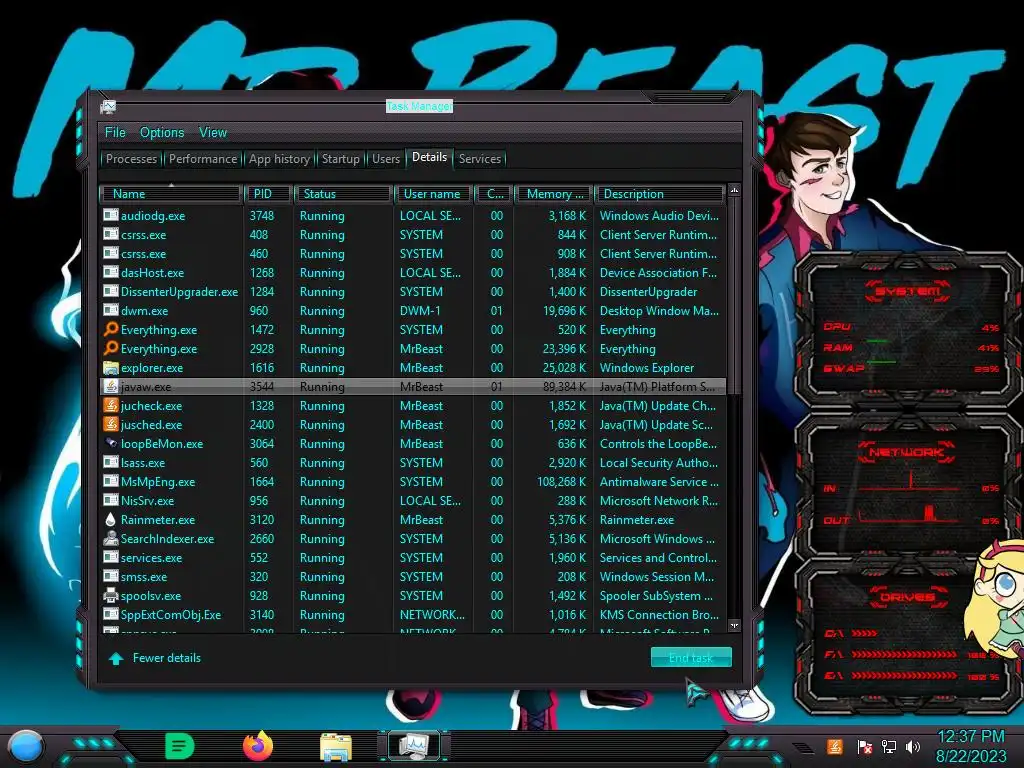The width and height of the screenshot is (1024, 768).
Task: Click the loopBeMon.exe process icon
Action: [111, 443]
